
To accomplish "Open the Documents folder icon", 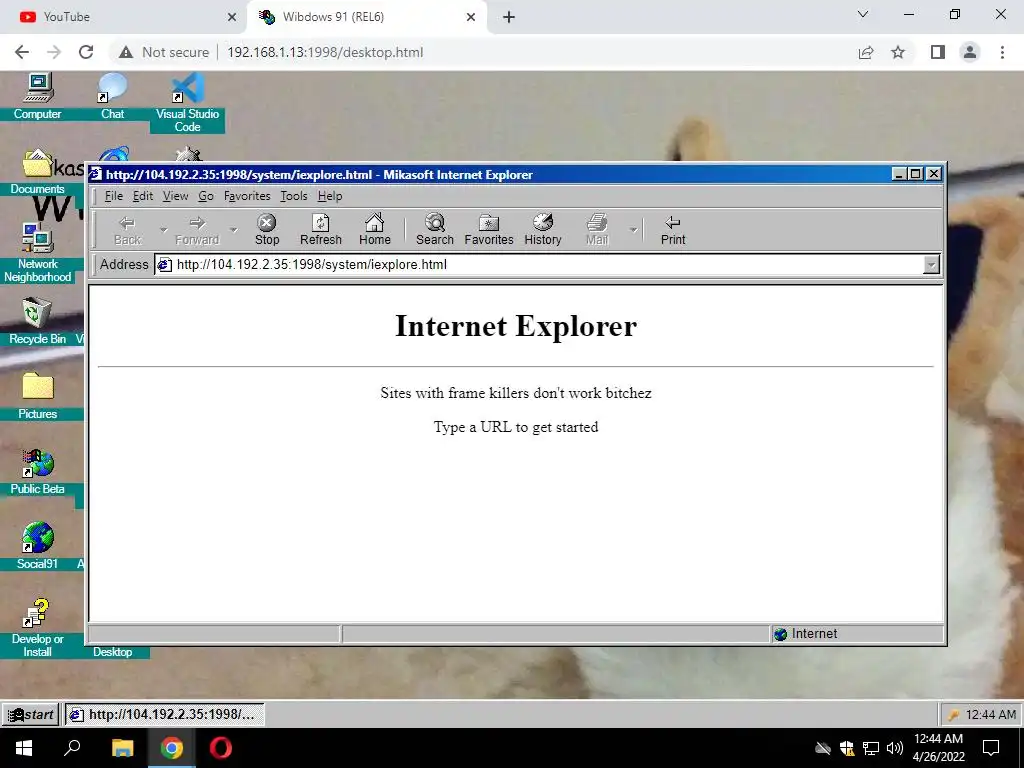I will [x=37, y=172].
